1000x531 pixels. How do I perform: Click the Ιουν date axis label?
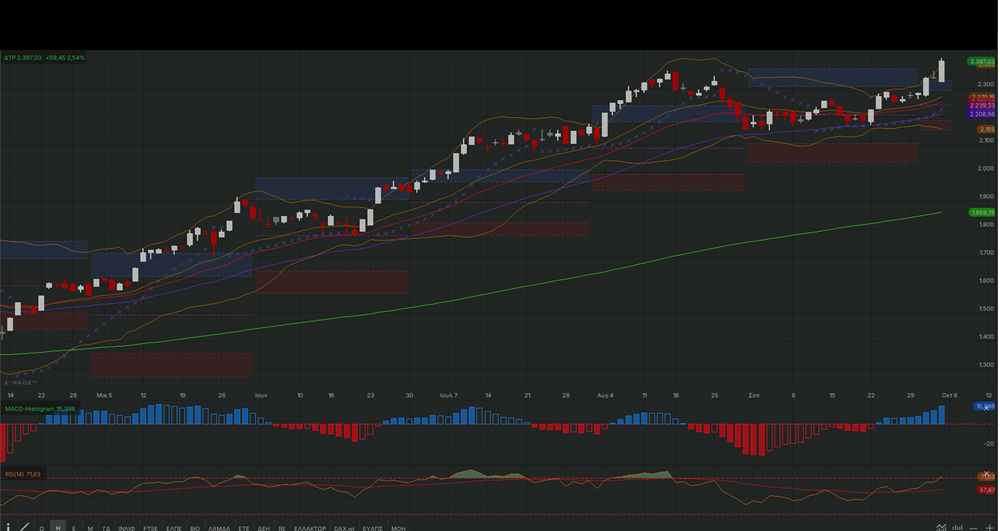[261, 395]
